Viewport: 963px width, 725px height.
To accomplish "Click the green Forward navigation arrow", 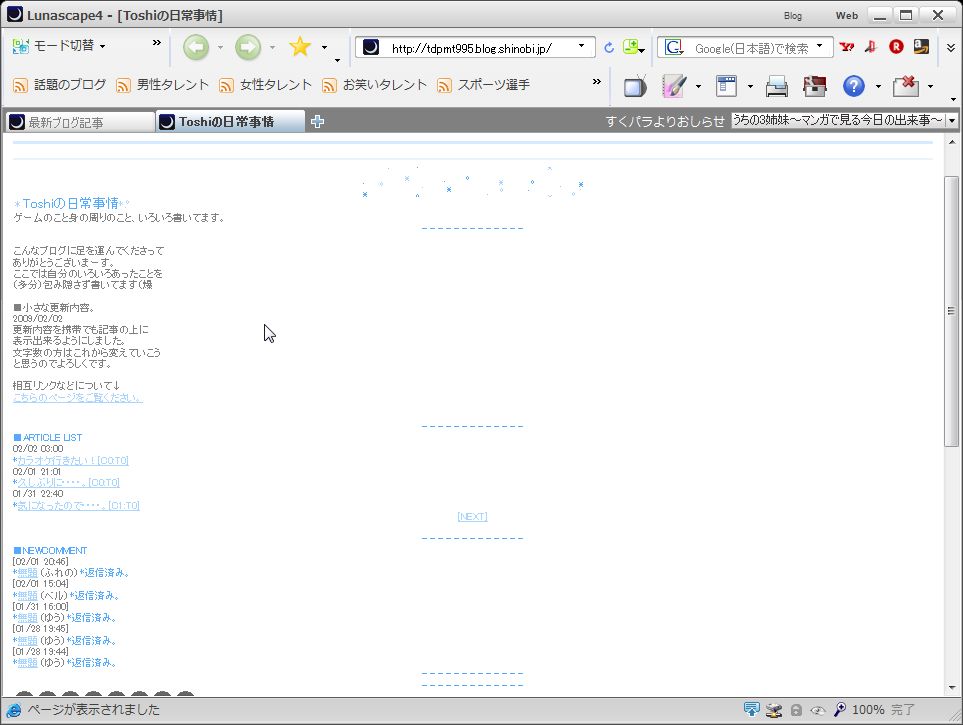I will (x=248, y=48).
